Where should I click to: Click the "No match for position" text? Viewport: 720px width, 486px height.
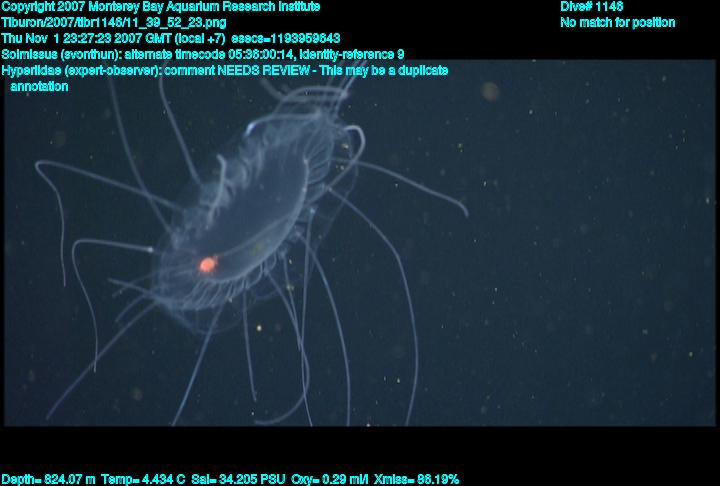pos(618,23)
